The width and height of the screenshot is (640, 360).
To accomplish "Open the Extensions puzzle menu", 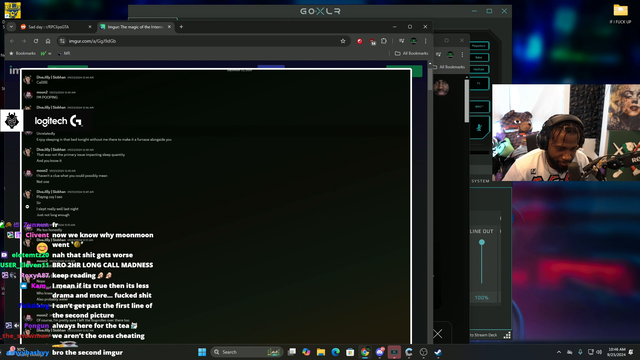I will [384, 41].
